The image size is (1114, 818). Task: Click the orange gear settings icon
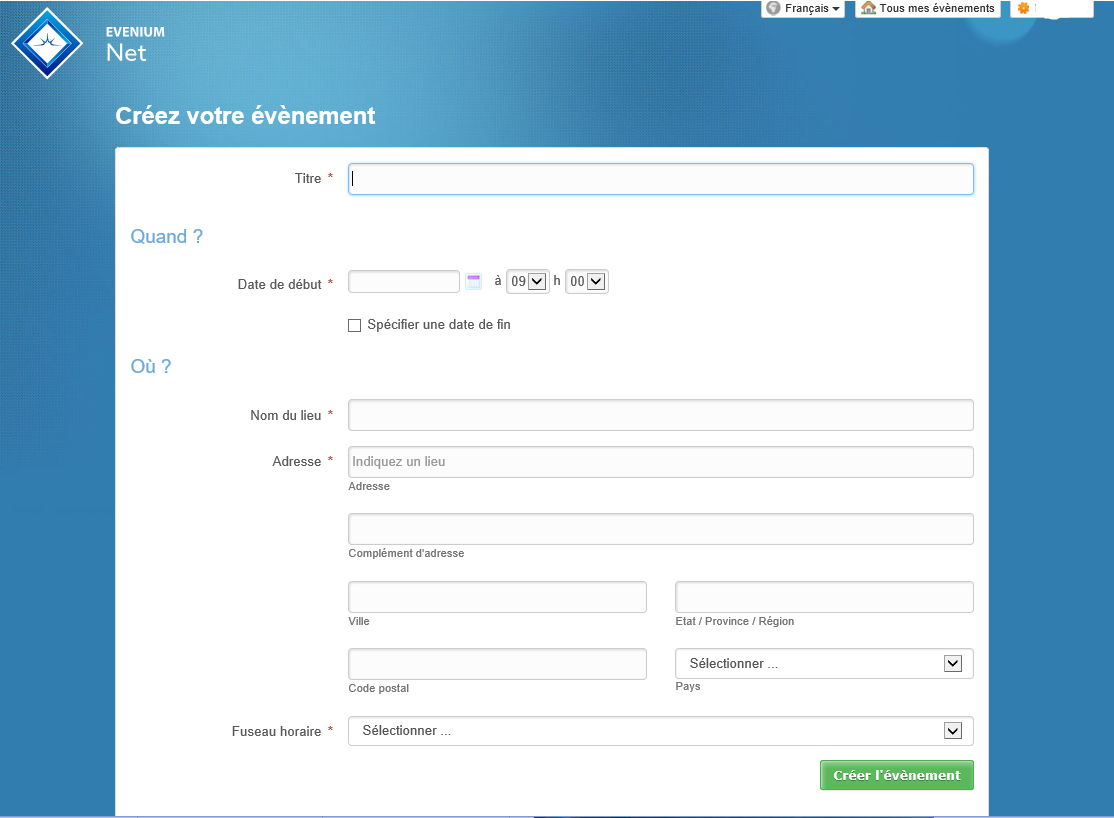[1023, 8]
